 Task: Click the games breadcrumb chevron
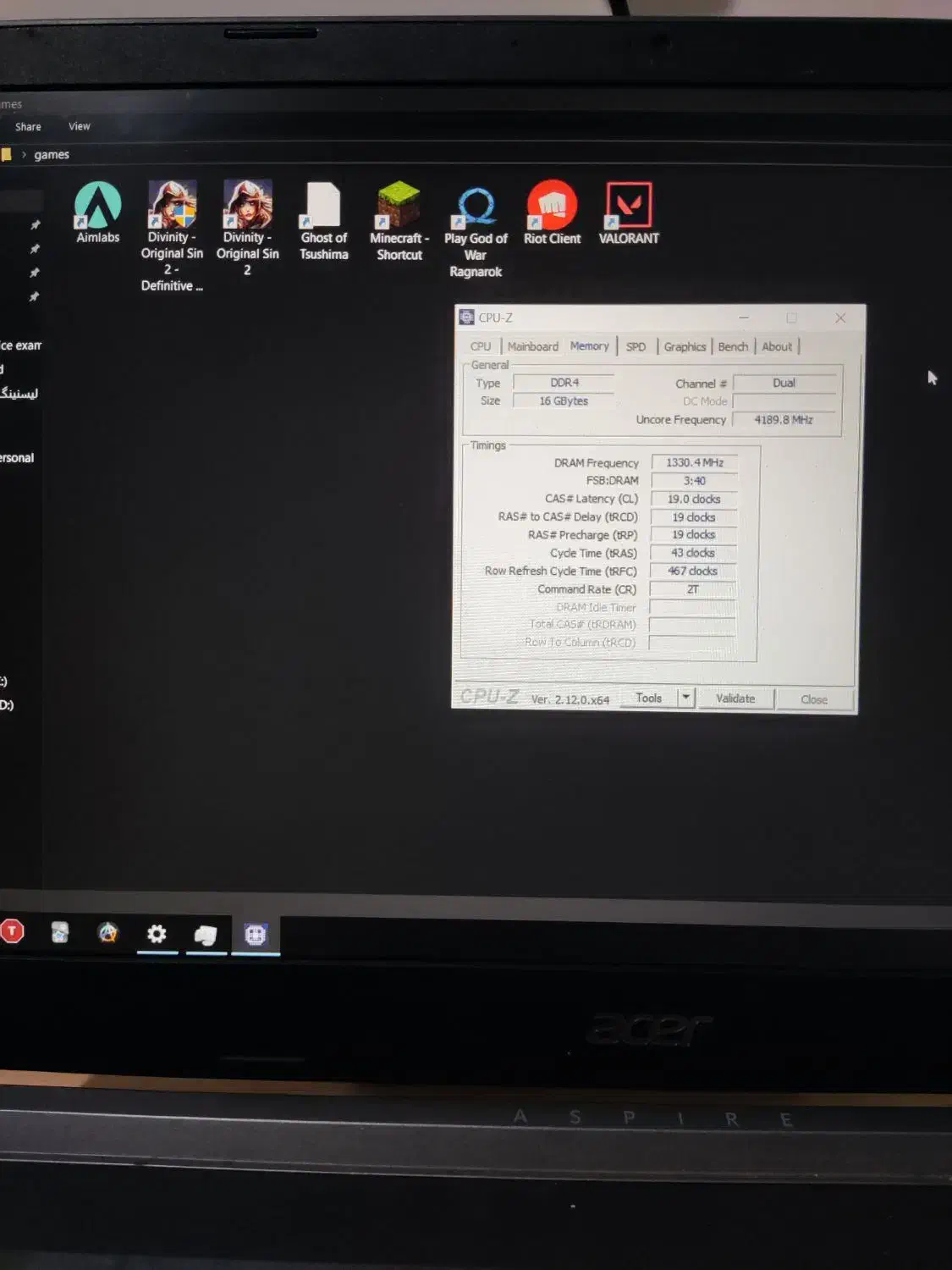pos(24,155)
